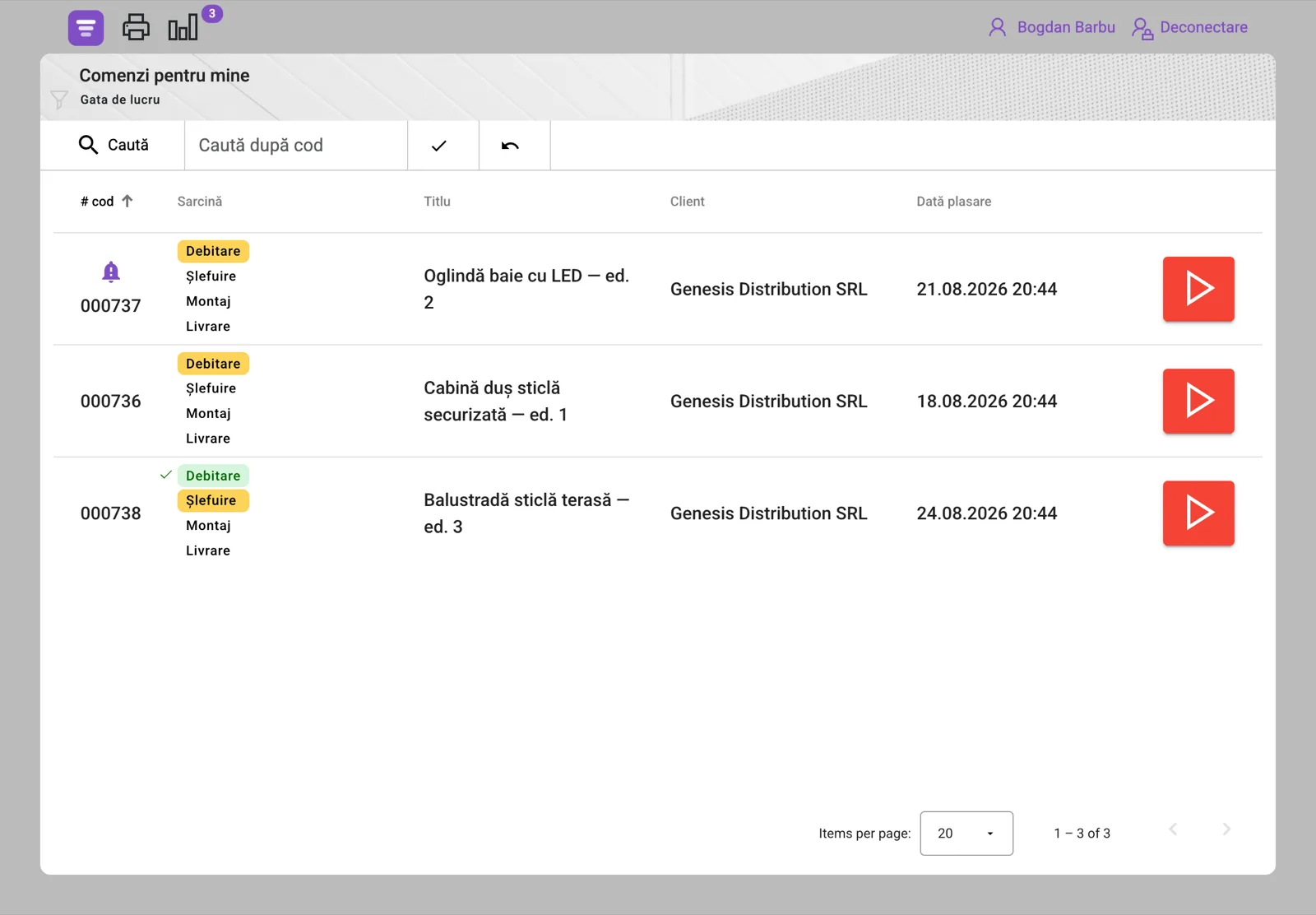Screen dimensions: 1316x915
Task: Click the Sarcină column header
Action: [200, 201]
